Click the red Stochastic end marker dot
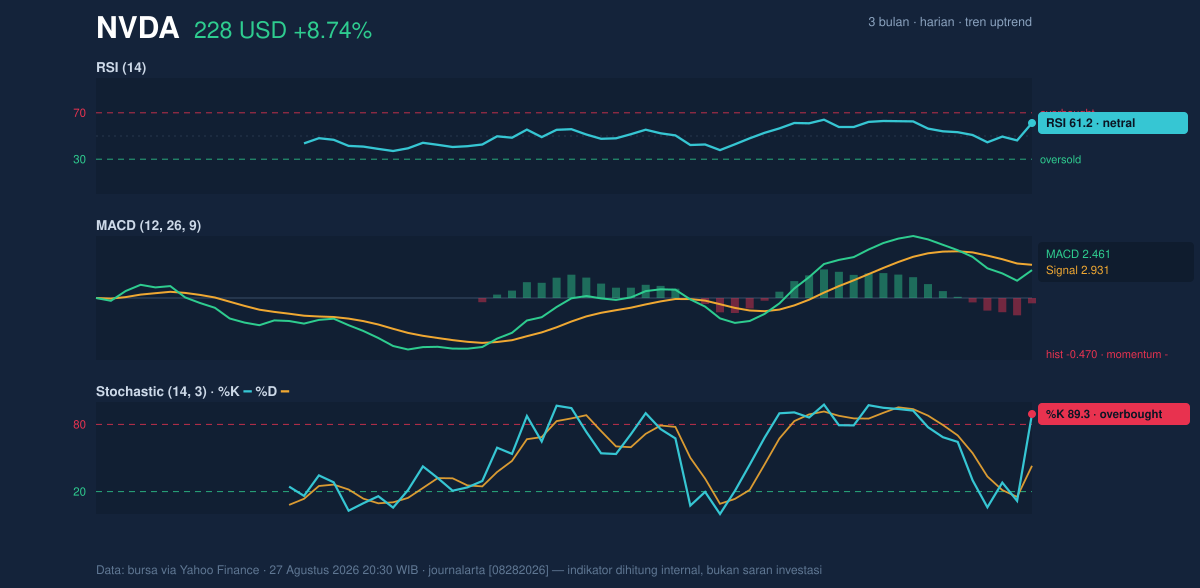The height and width of the screenshot is (588, 1200). pyautogui.click(x=1032, y=414)
